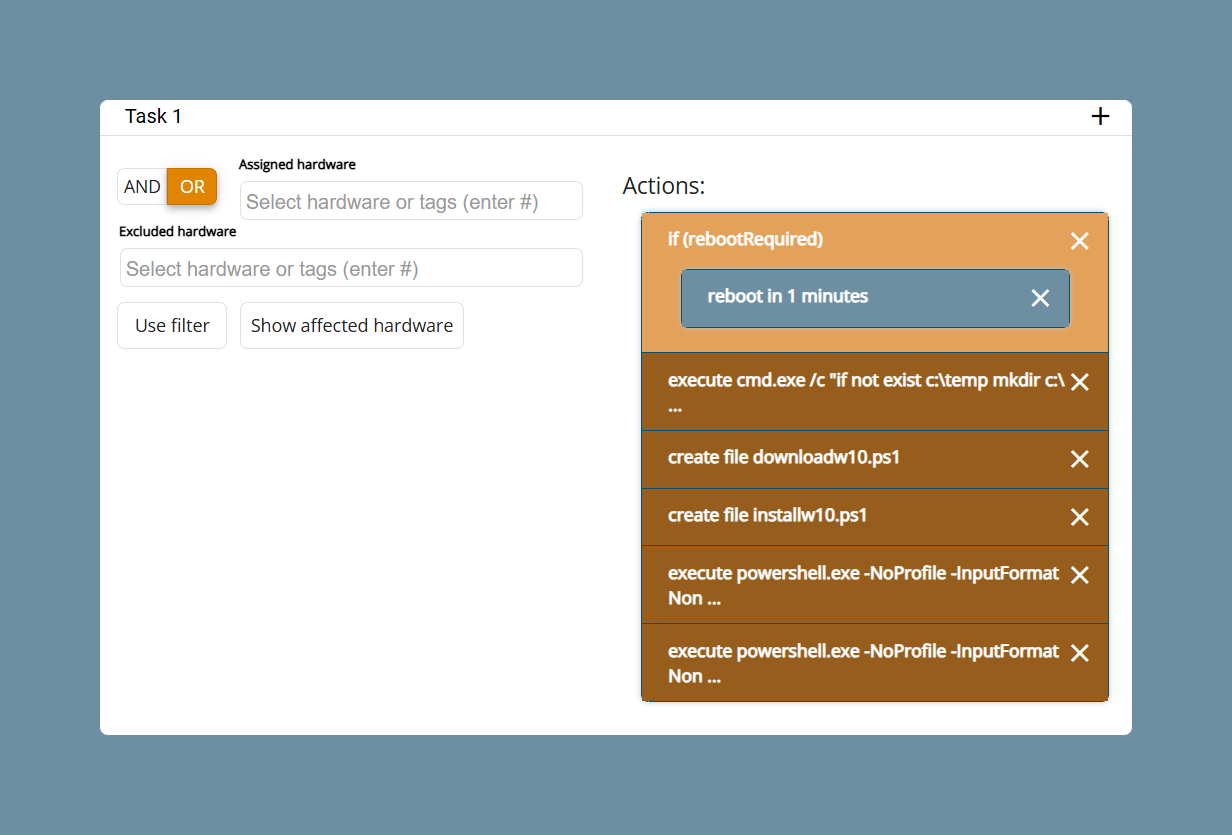Focus the Excluded hardware input field

pyautogui.click(x=351, y=268)
